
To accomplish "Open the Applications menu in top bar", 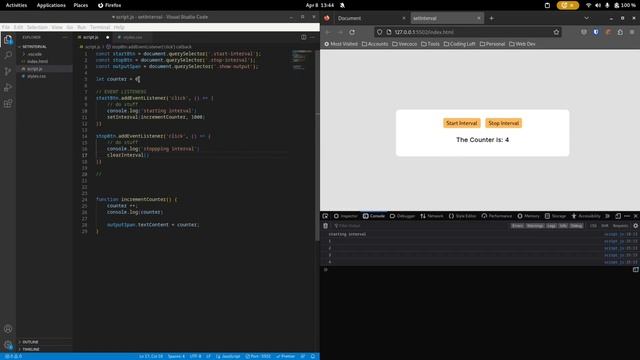I will tap(51, 5).
